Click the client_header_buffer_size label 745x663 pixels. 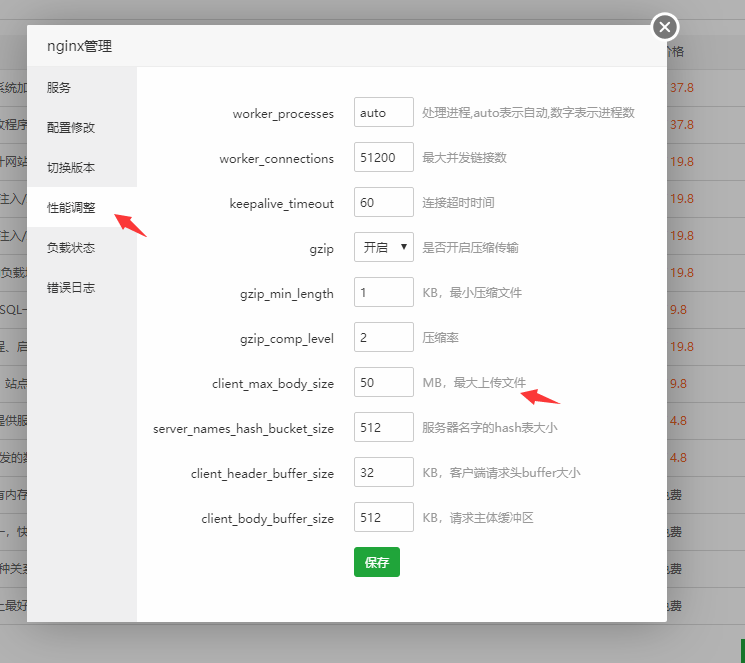(262, 474)
